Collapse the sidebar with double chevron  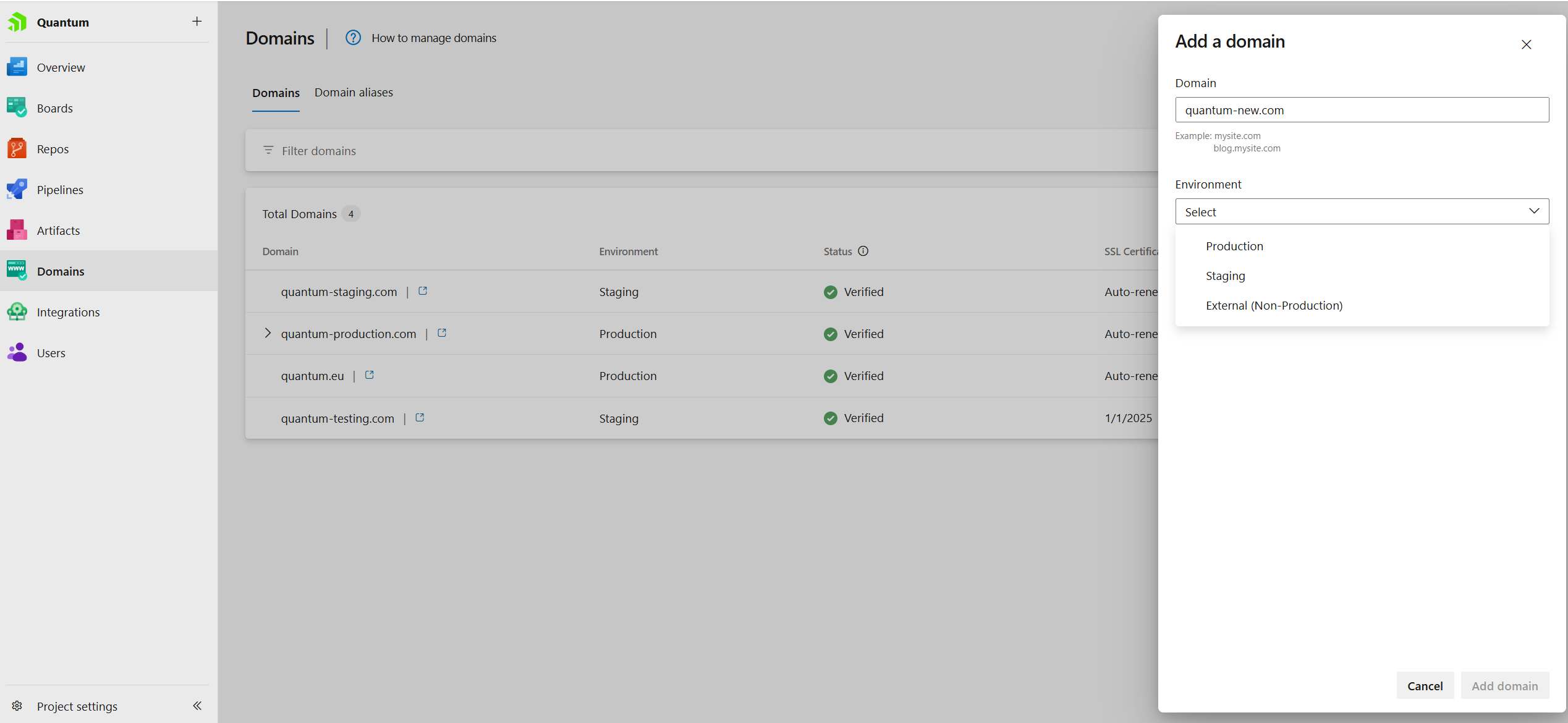[x=197, y=706]
